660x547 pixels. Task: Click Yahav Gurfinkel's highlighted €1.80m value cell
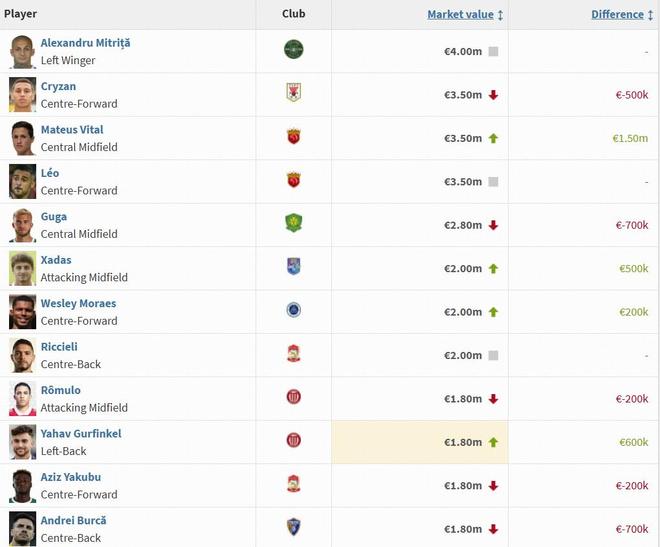pos(419,442)
